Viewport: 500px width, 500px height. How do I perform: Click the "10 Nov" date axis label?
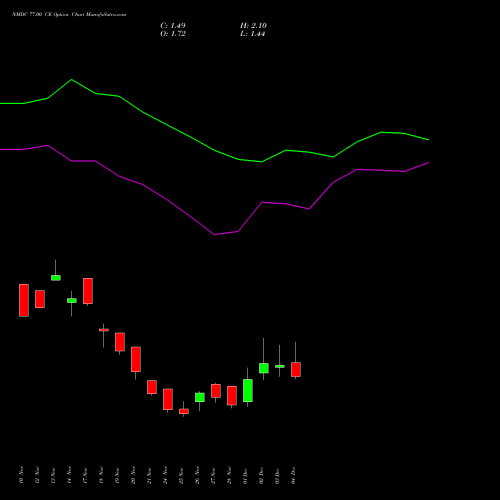(x=21, y=475)
